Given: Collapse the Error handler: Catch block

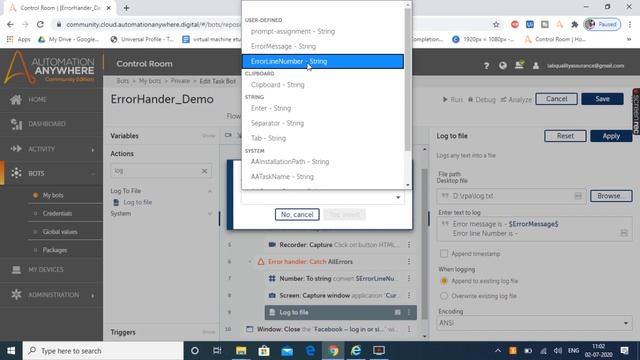Looking at the screenshot, I should coord(250,262).
